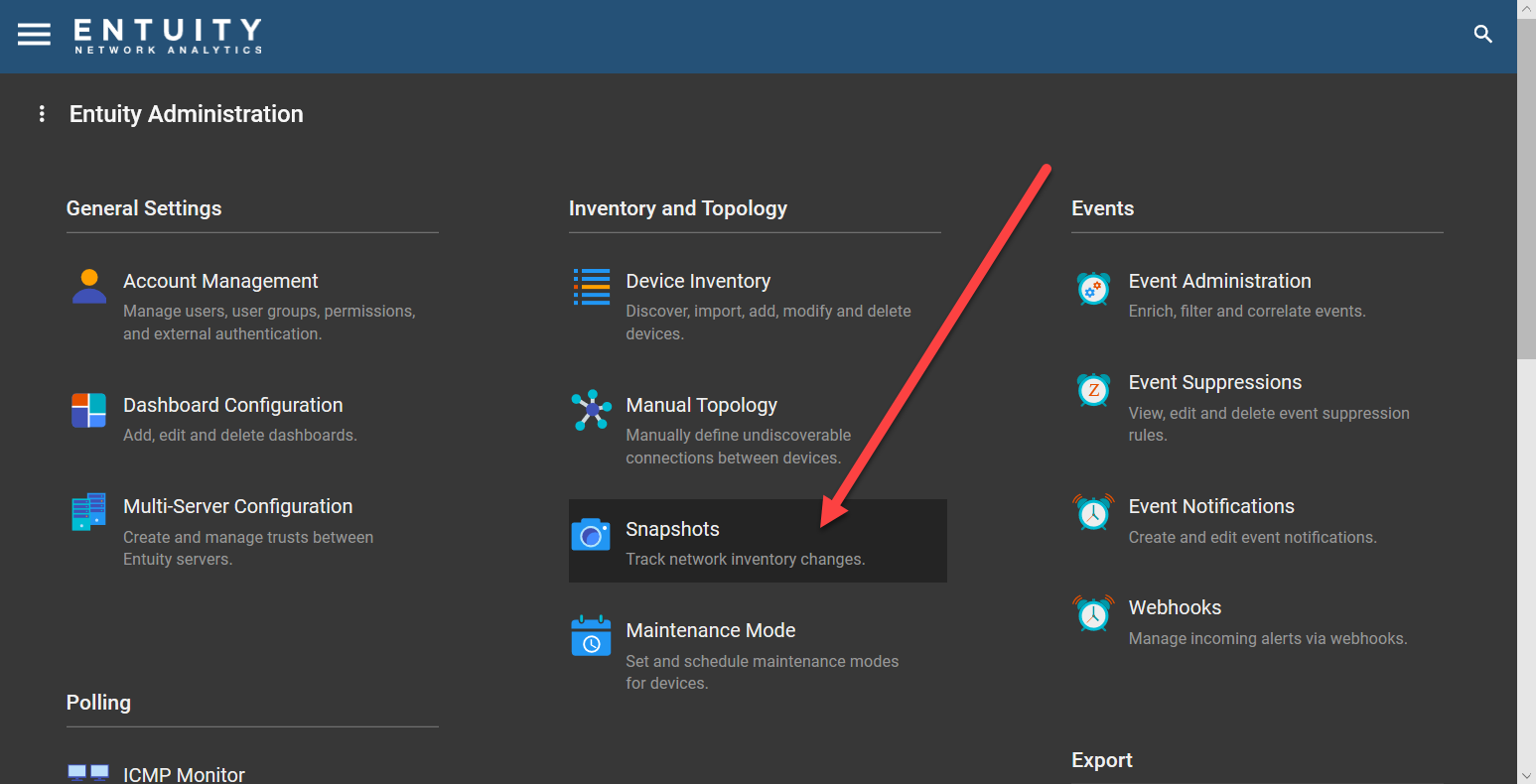Open Account Management settings

point(220,281)
